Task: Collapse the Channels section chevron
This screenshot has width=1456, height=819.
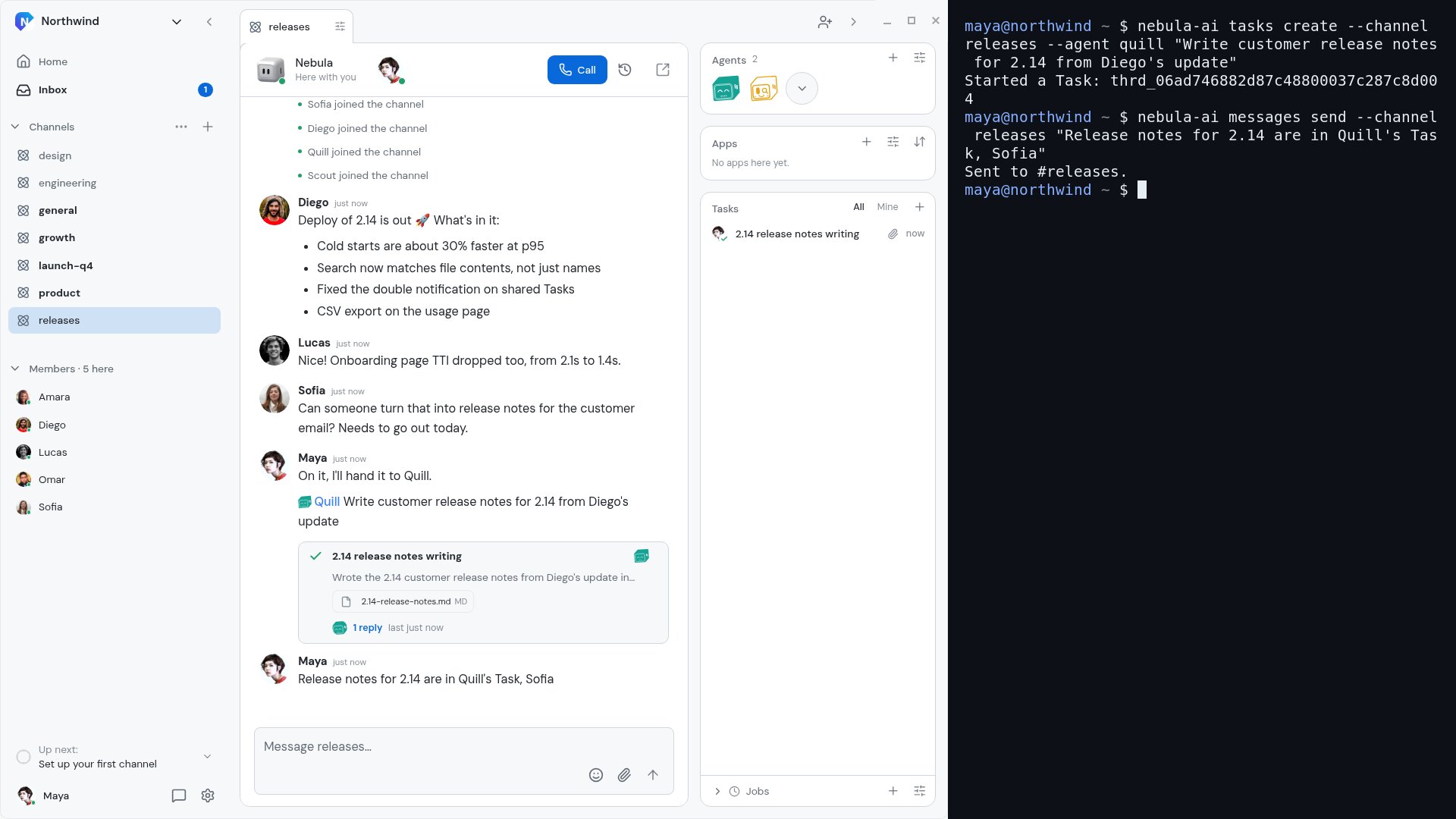Action: tap(15, 127)
